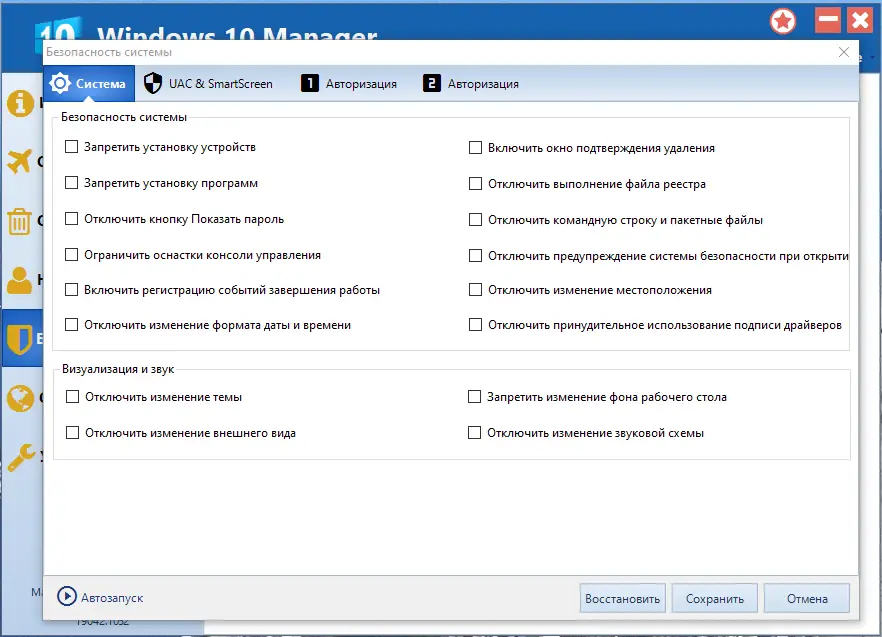Click the red star icon in title bar
The image size is (882, 637).
(784, 21)
